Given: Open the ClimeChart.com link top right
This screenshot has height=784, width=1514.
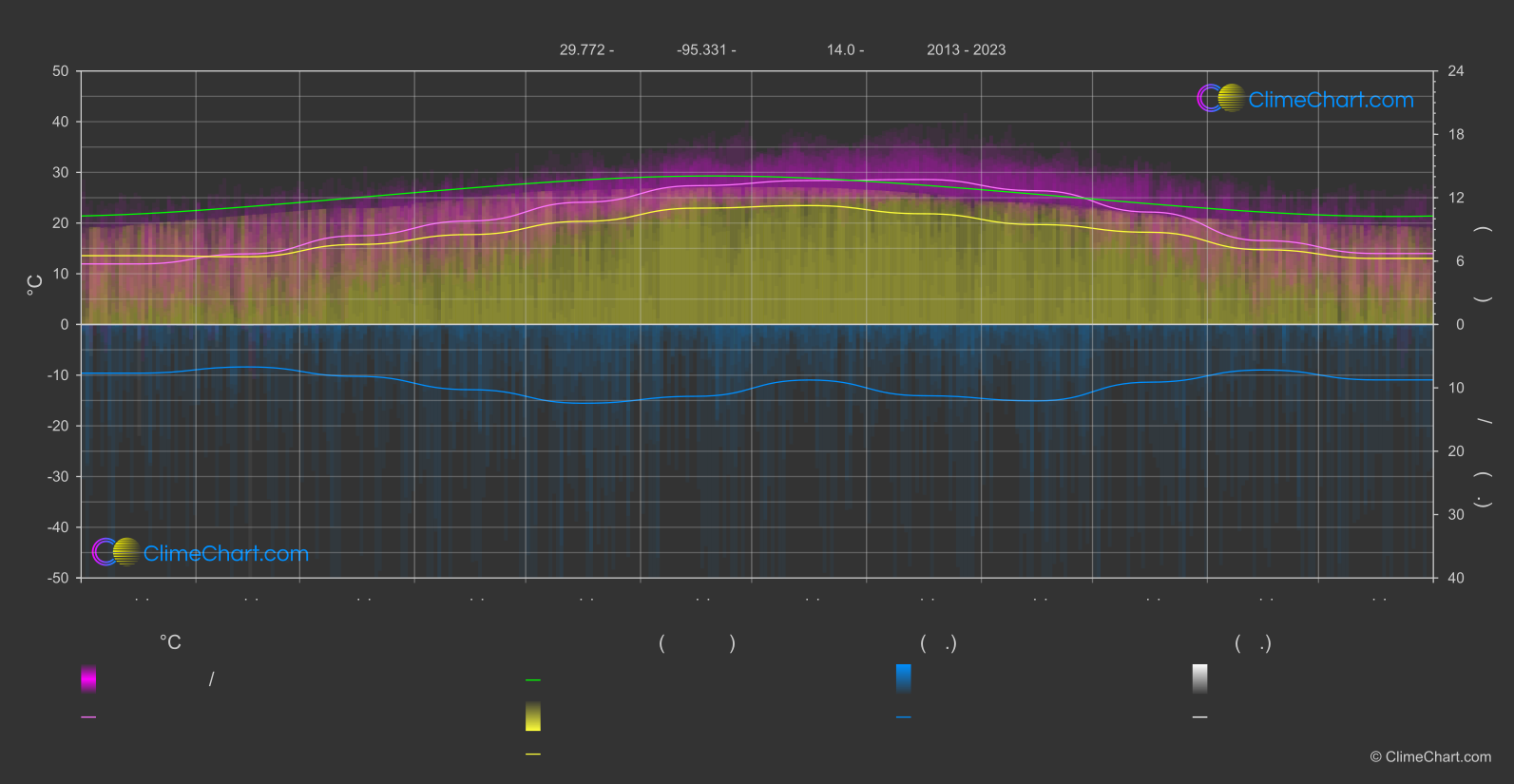Looking at the screenshot, I should click(1331, 100).
